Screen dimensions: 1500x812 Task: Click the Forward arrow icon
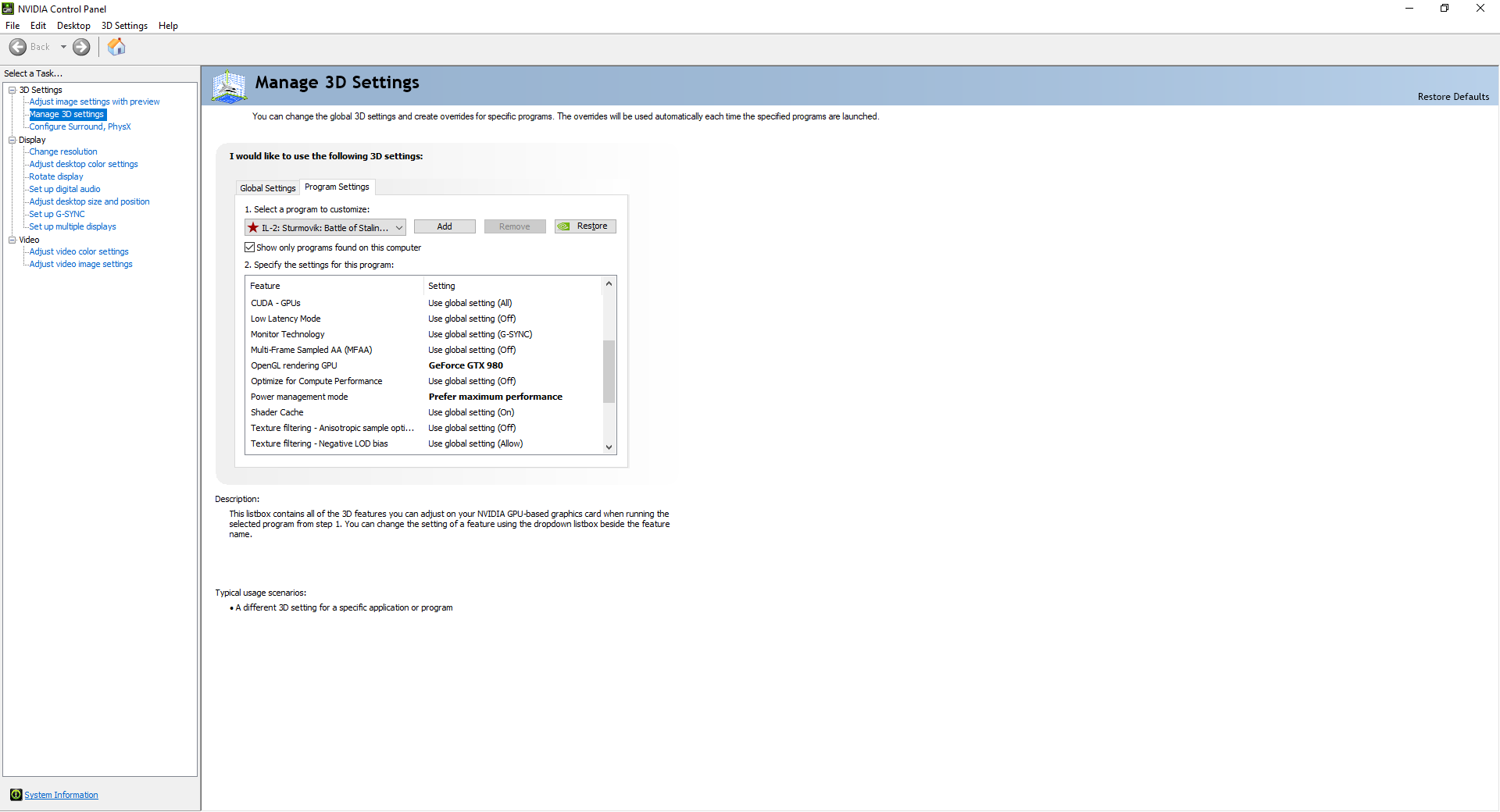pyautogui.click(x=81, y=47)
